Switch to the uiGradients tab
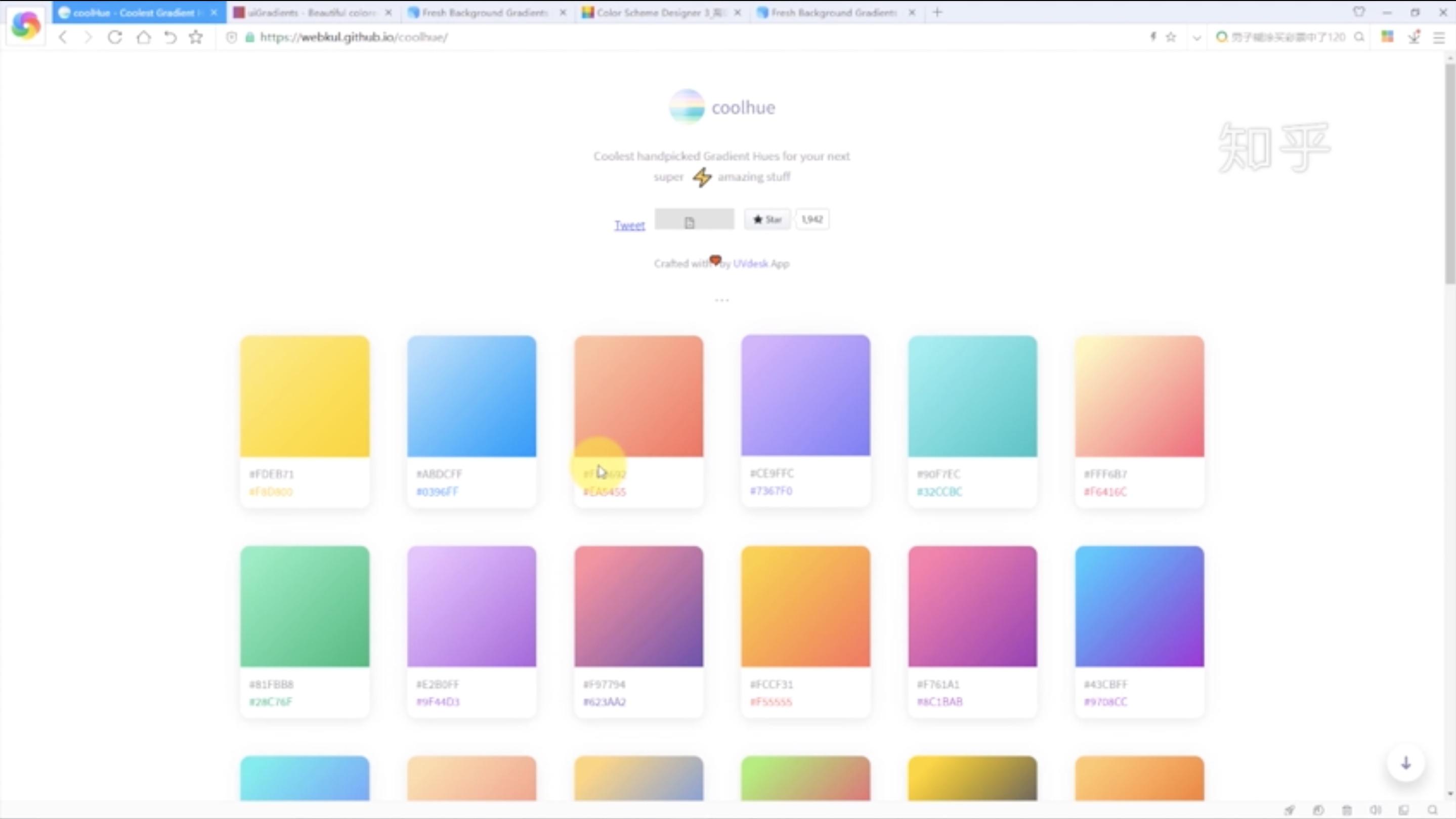The height and width of the screenshot is (819, 1456). coord(308,13)
